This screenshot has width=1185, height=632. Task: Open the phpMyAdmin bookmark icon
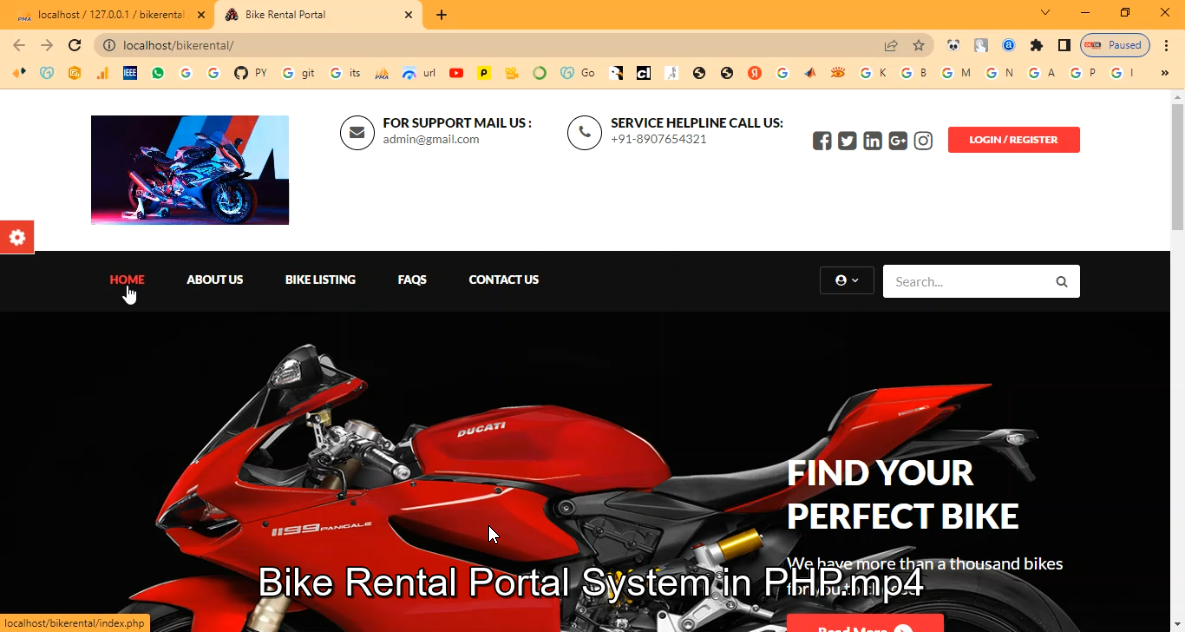[x=382, y=73]
